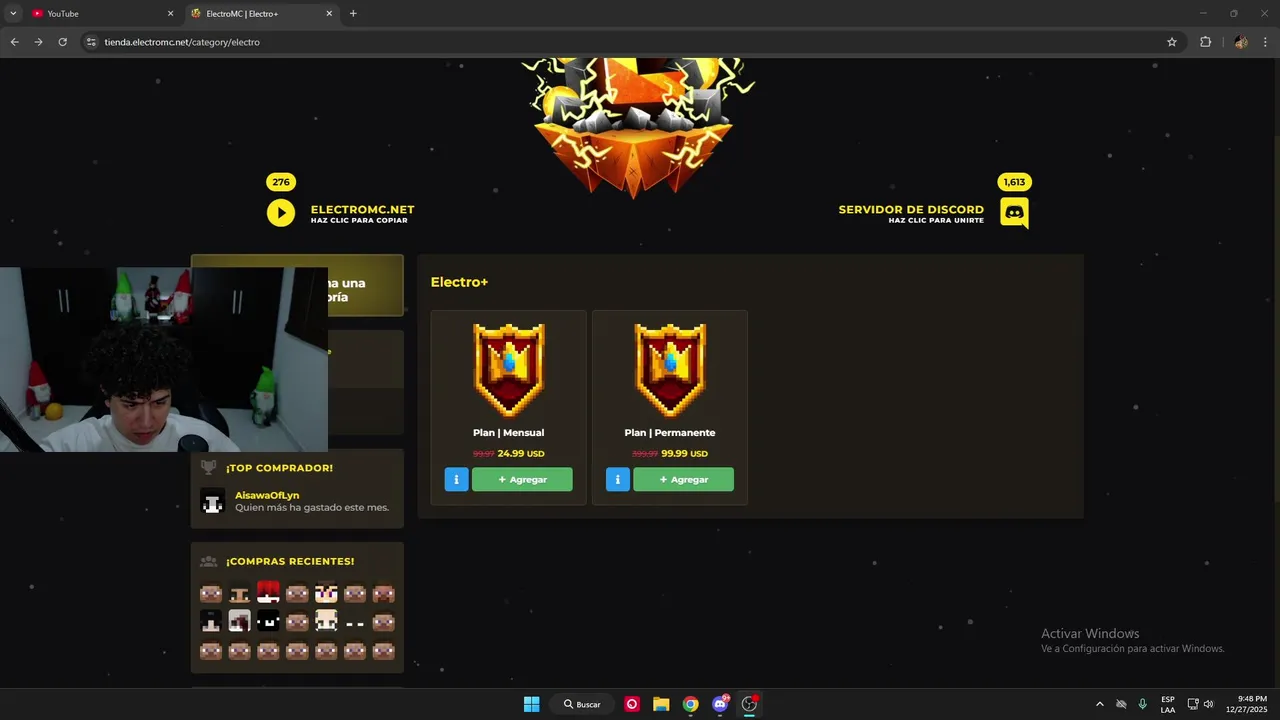This screenshot has width=1280, height=720.
Task: Open Discord from the taskbar
Action: (720, 704)
